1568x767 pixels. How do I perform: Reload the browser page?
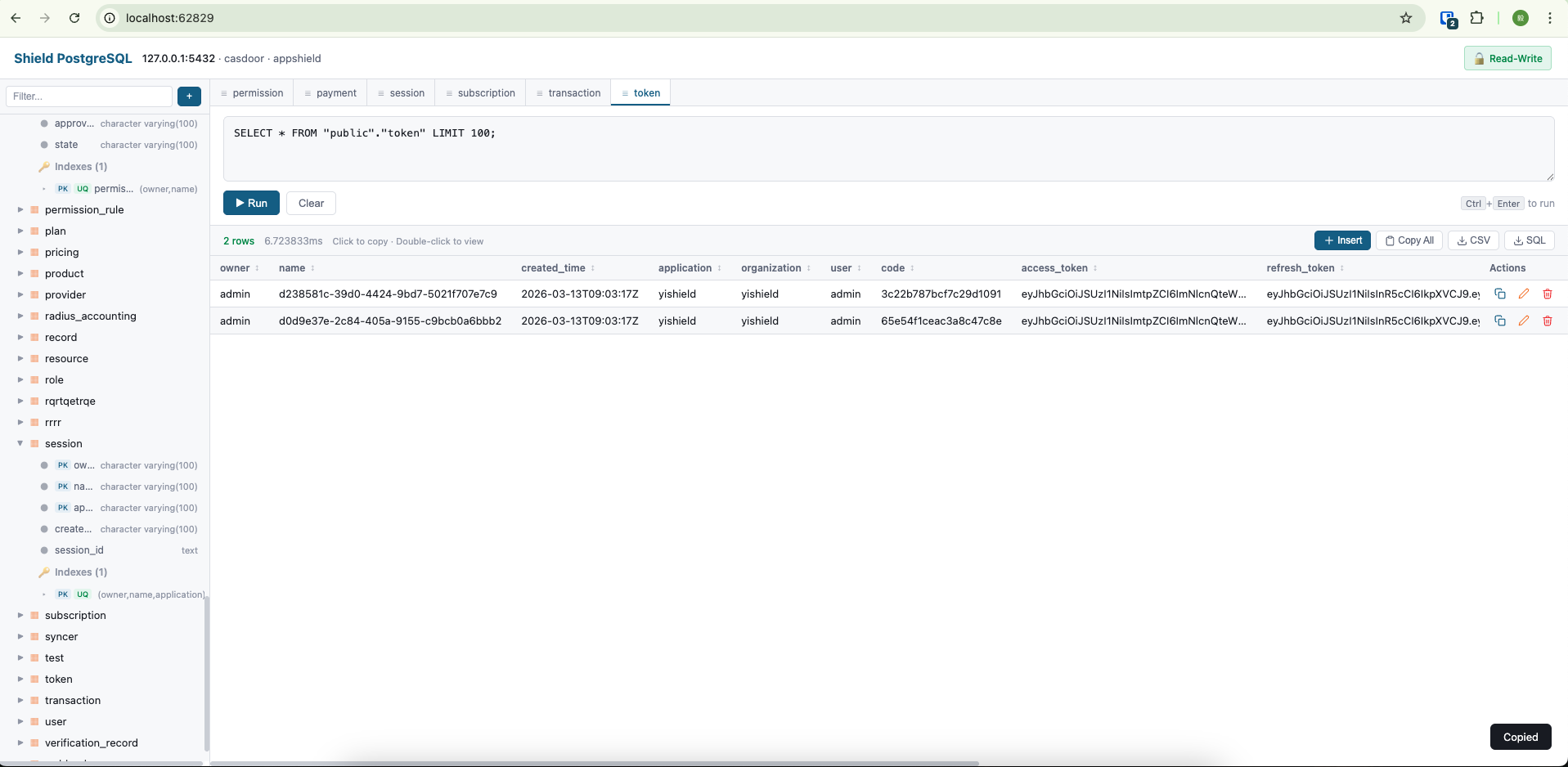pos(74,18)
